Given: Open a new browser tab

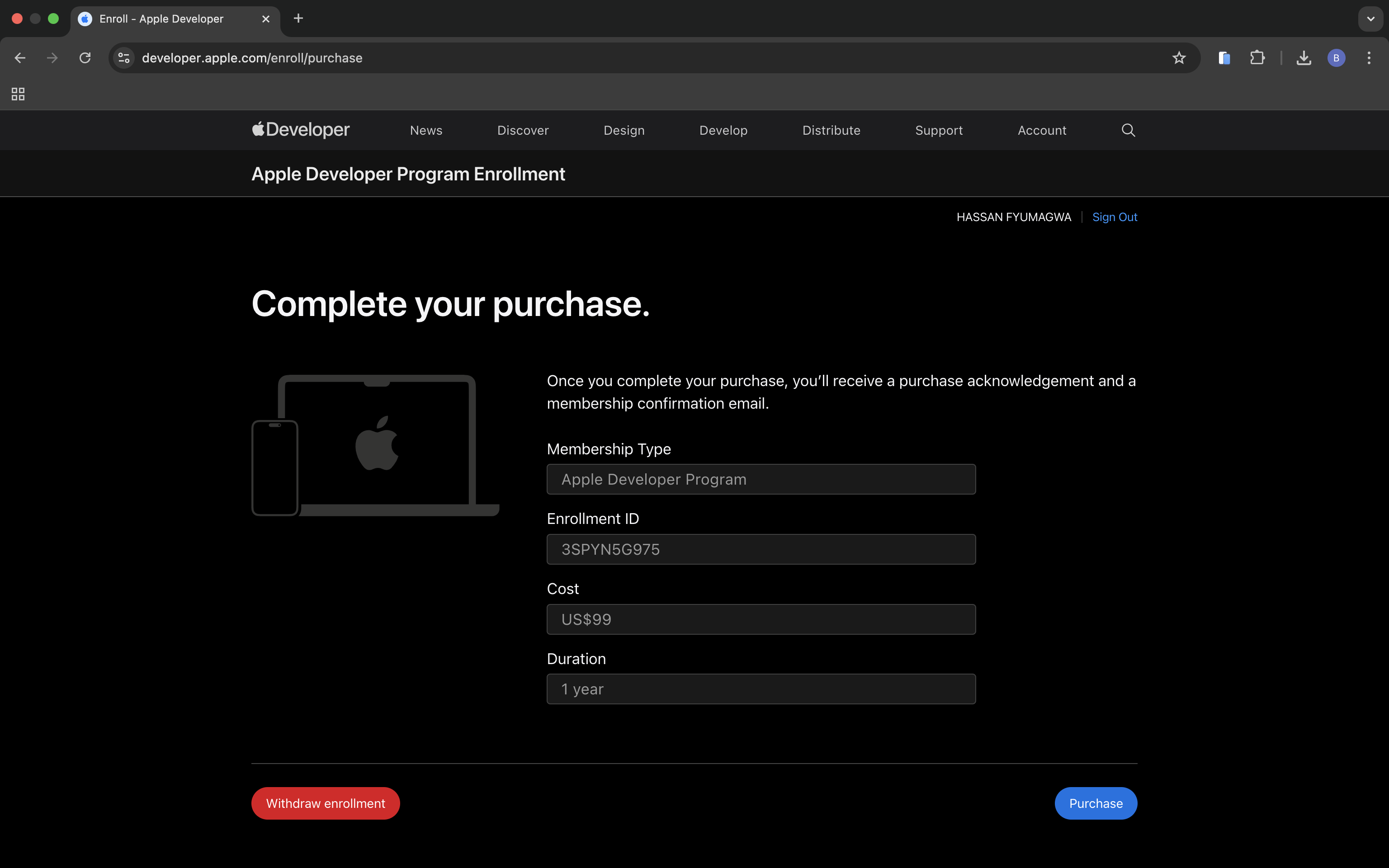Looking at the screenshot, I should pyautogui.click(x=298, y=19).
